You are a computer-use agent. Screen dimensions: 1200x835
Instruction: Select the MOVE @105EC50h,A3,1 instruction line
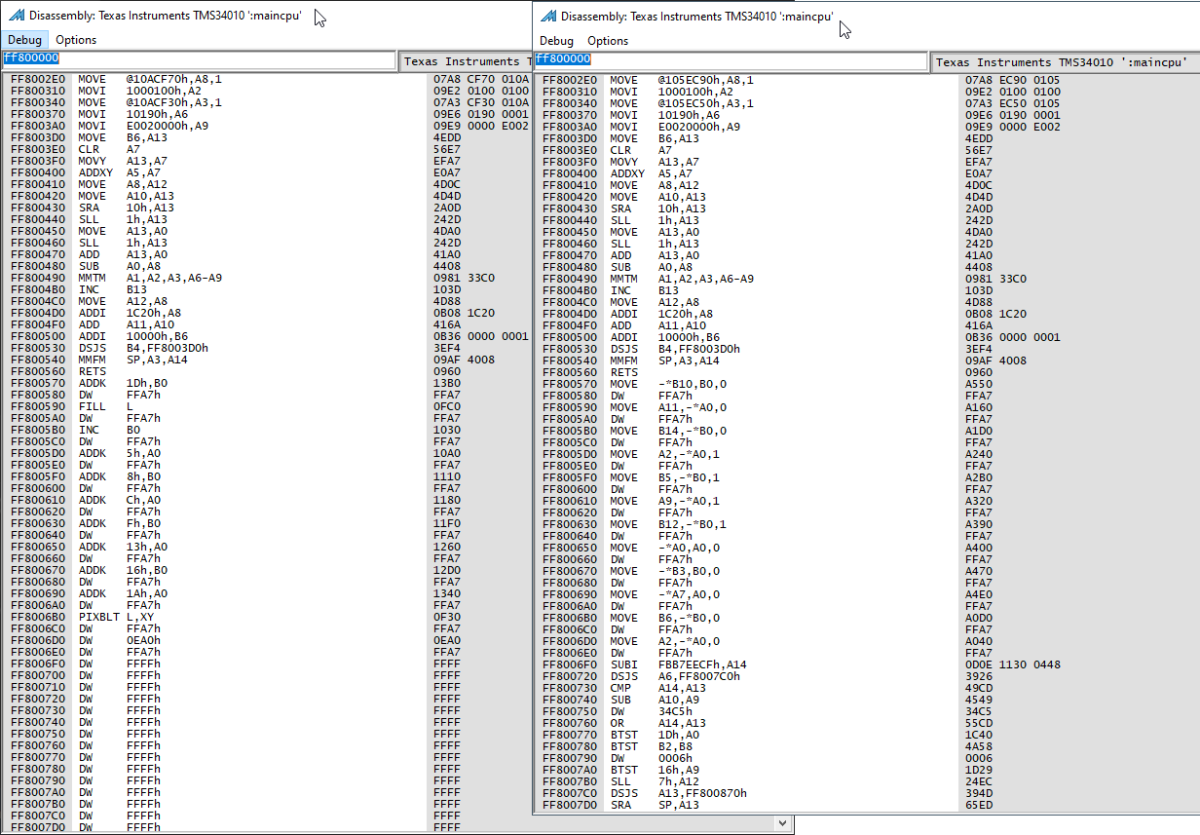coord(683,103)
